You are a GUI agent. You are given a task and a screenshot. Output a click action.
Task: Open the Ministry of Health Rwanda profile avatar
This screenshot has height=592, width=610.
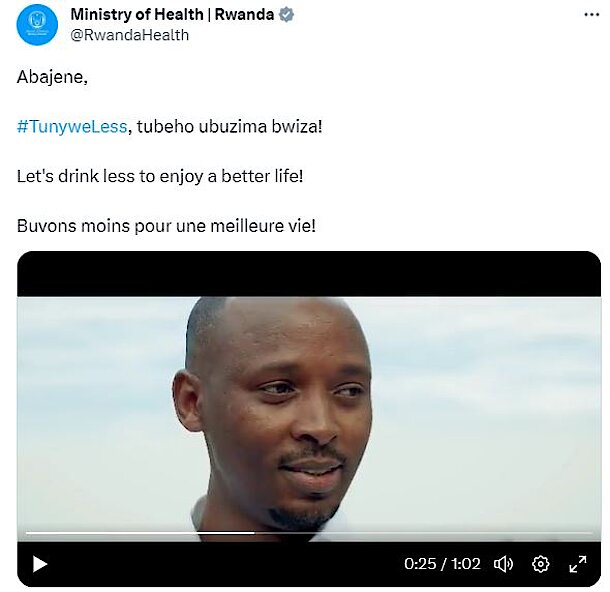37,25
